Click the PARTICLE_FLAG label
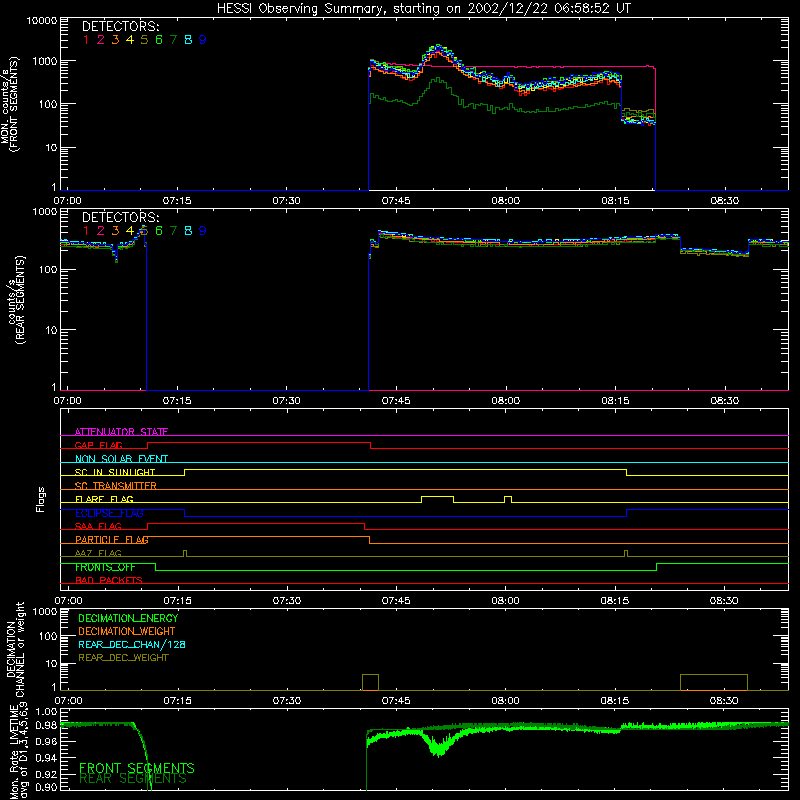Viewport: 800px width, 800px height. pyautogui.click(x=112, y=539)
